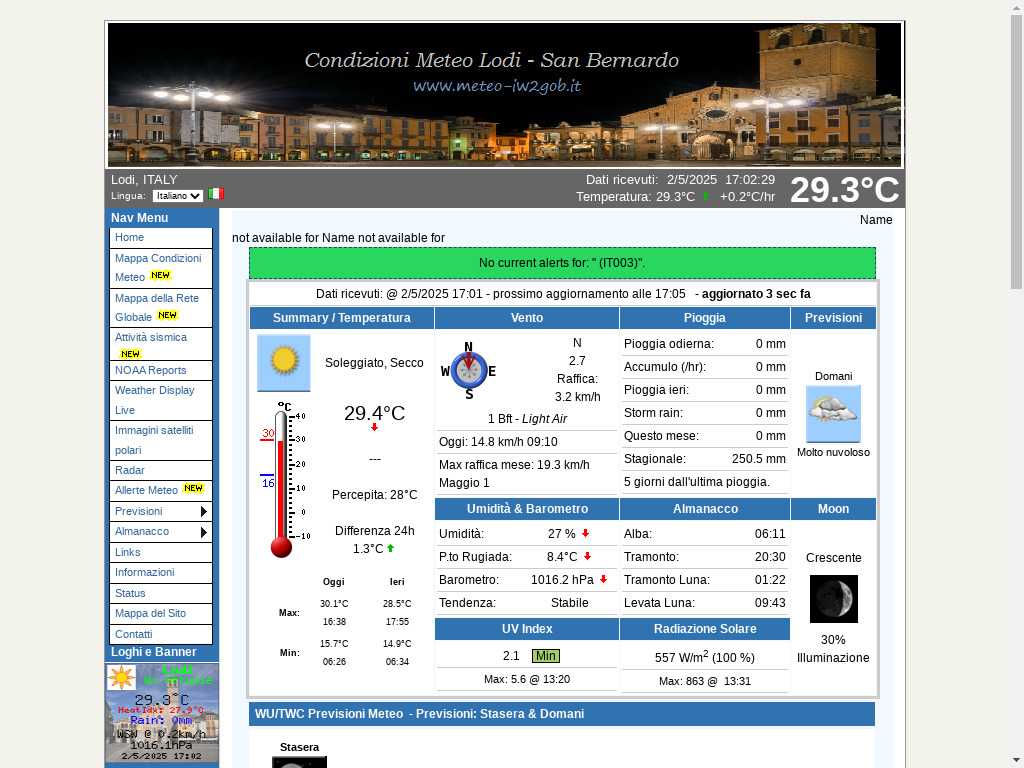The width and height of the screenshot is (1024, 768).
Task: Select NOAA Reports in the Nav Menu
Action: (x=161, y=370)
